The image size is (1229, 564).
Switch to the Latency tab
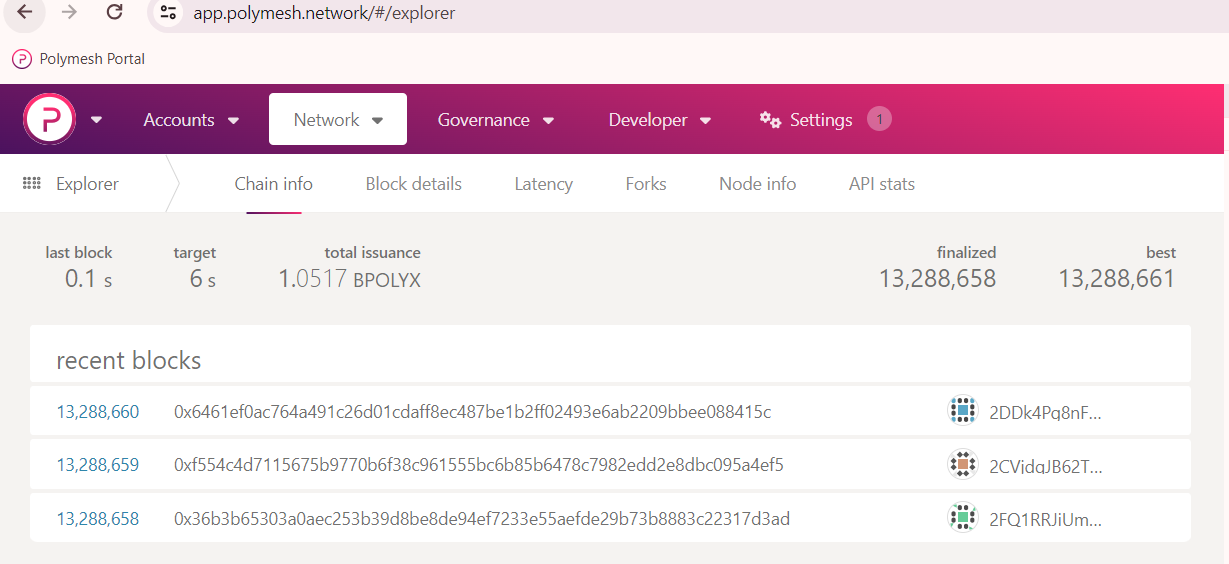[544, 184]
